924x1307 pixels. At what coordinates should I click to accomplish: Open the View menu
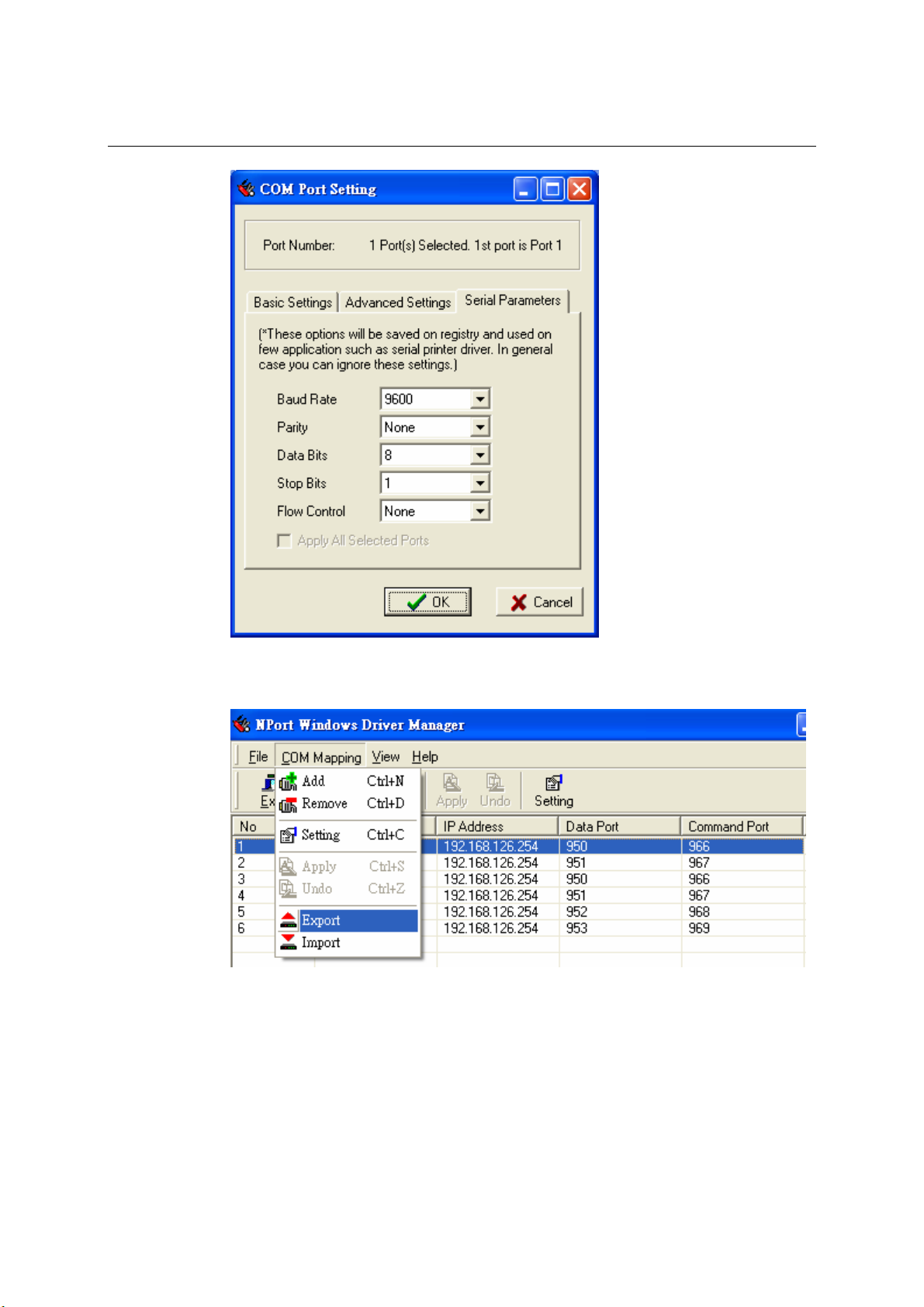(386, 756)
